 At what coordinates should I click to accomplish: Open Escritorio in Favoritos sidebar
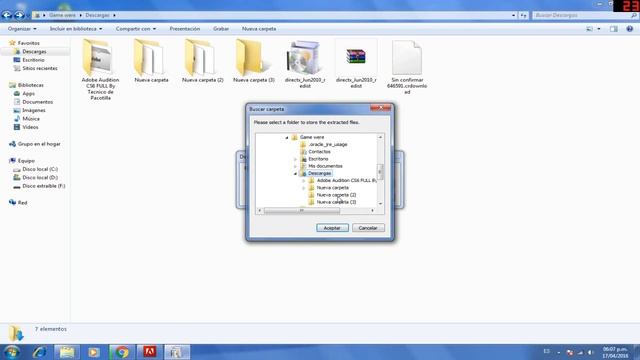[x=33, y=60]
